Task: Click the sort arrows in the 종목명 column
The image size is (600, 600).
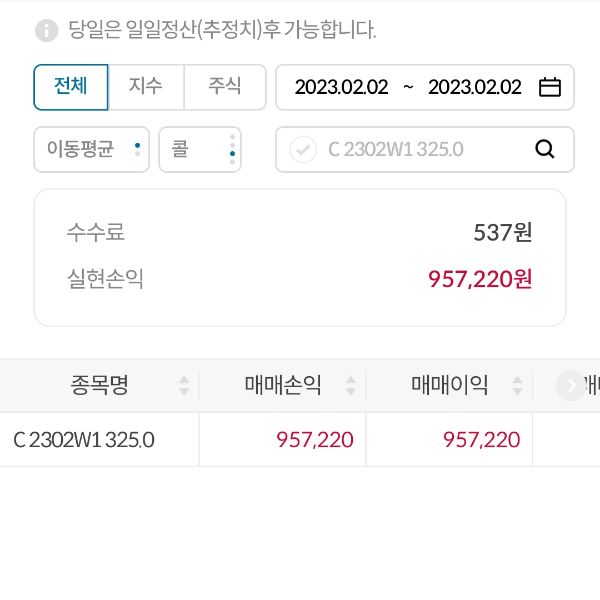Action: pyautogui.click(x=184, y=385)
